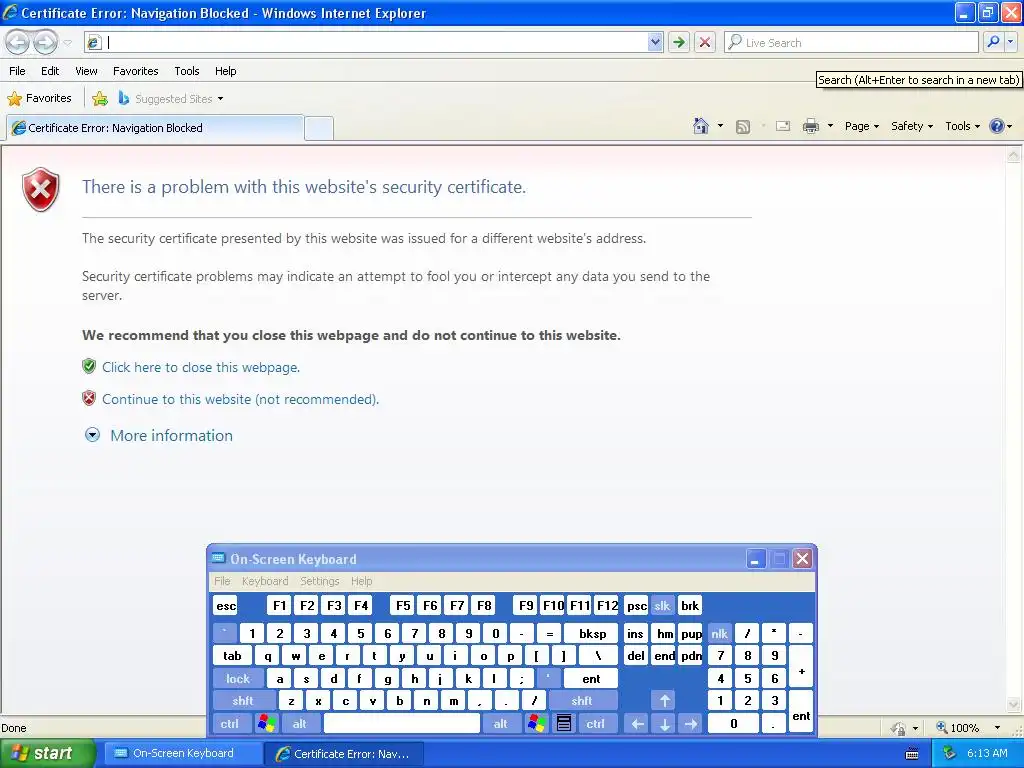Open the File menu

click(x=18, y=71)
